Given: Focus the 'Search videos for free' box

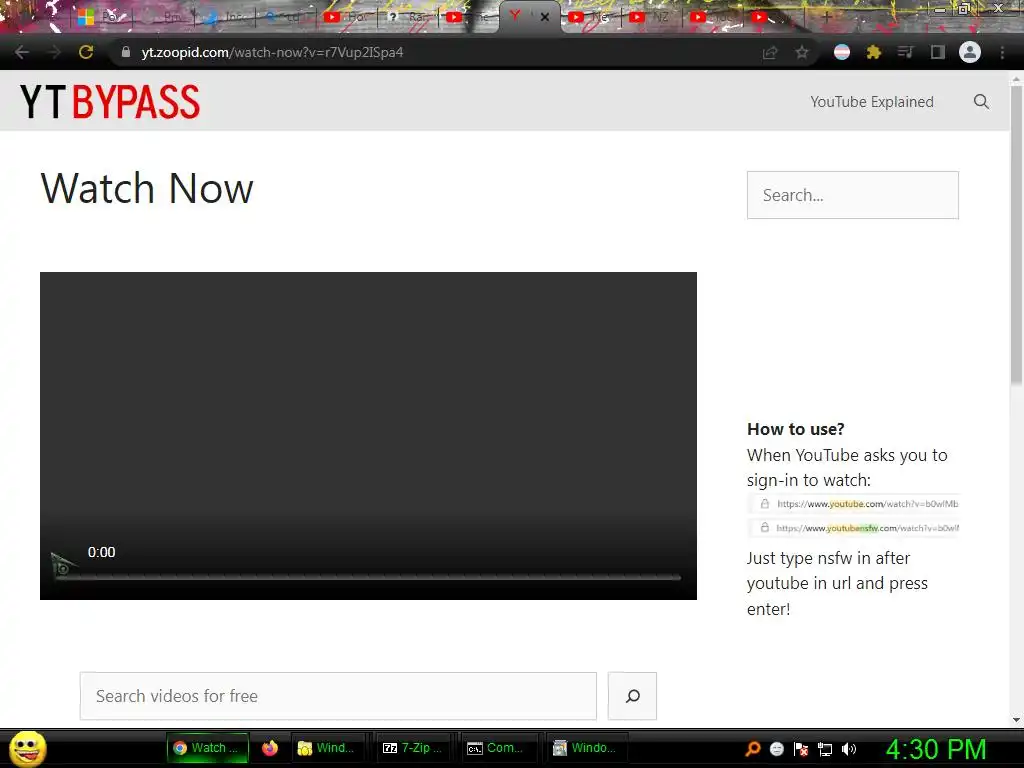Looking at the screenshot, I should point(338,696).
